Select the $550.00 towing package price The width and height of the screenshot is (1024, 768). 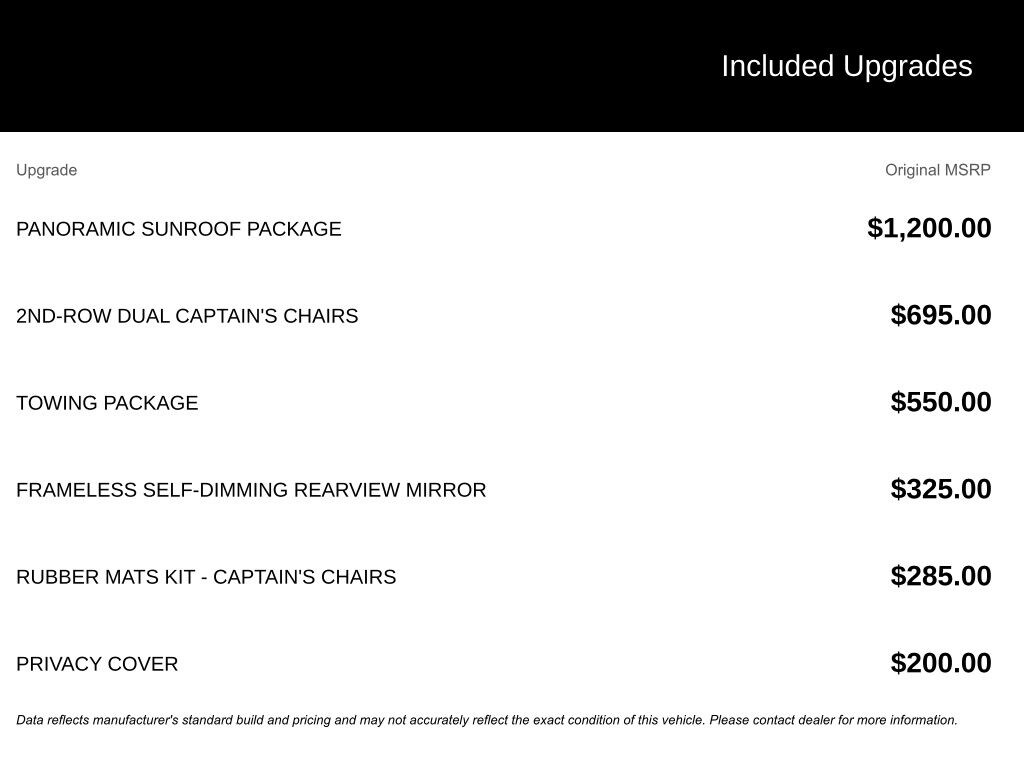(x=941, y=402)
